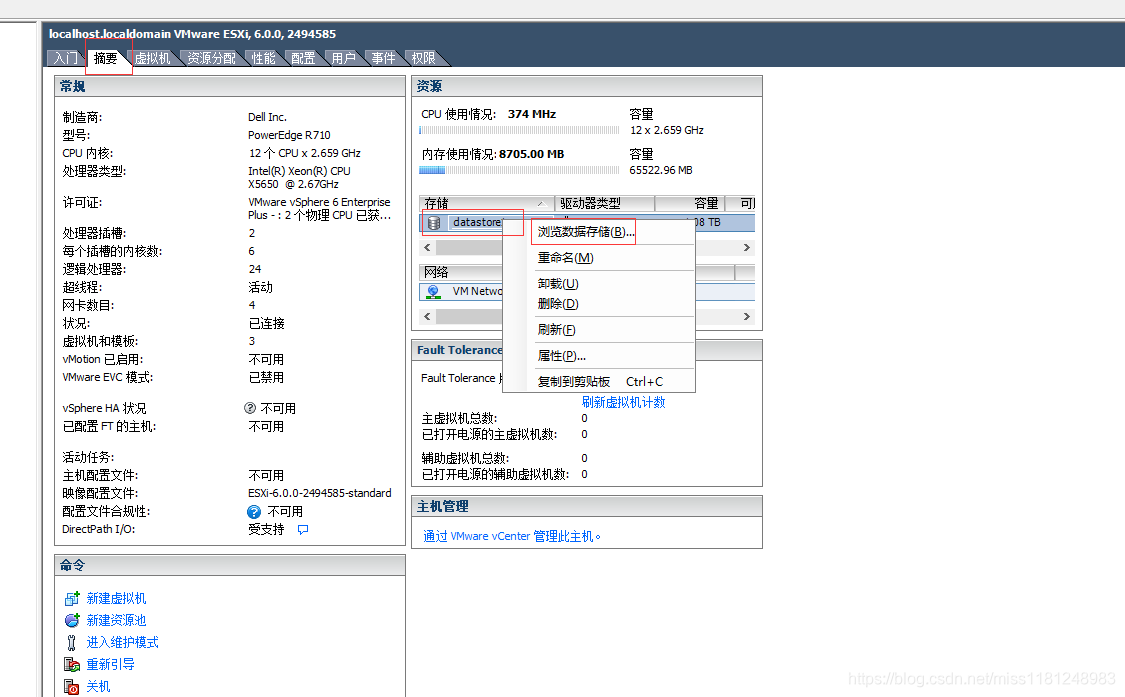Open the 入门 (Getting Started) tab

click(66, 58)
